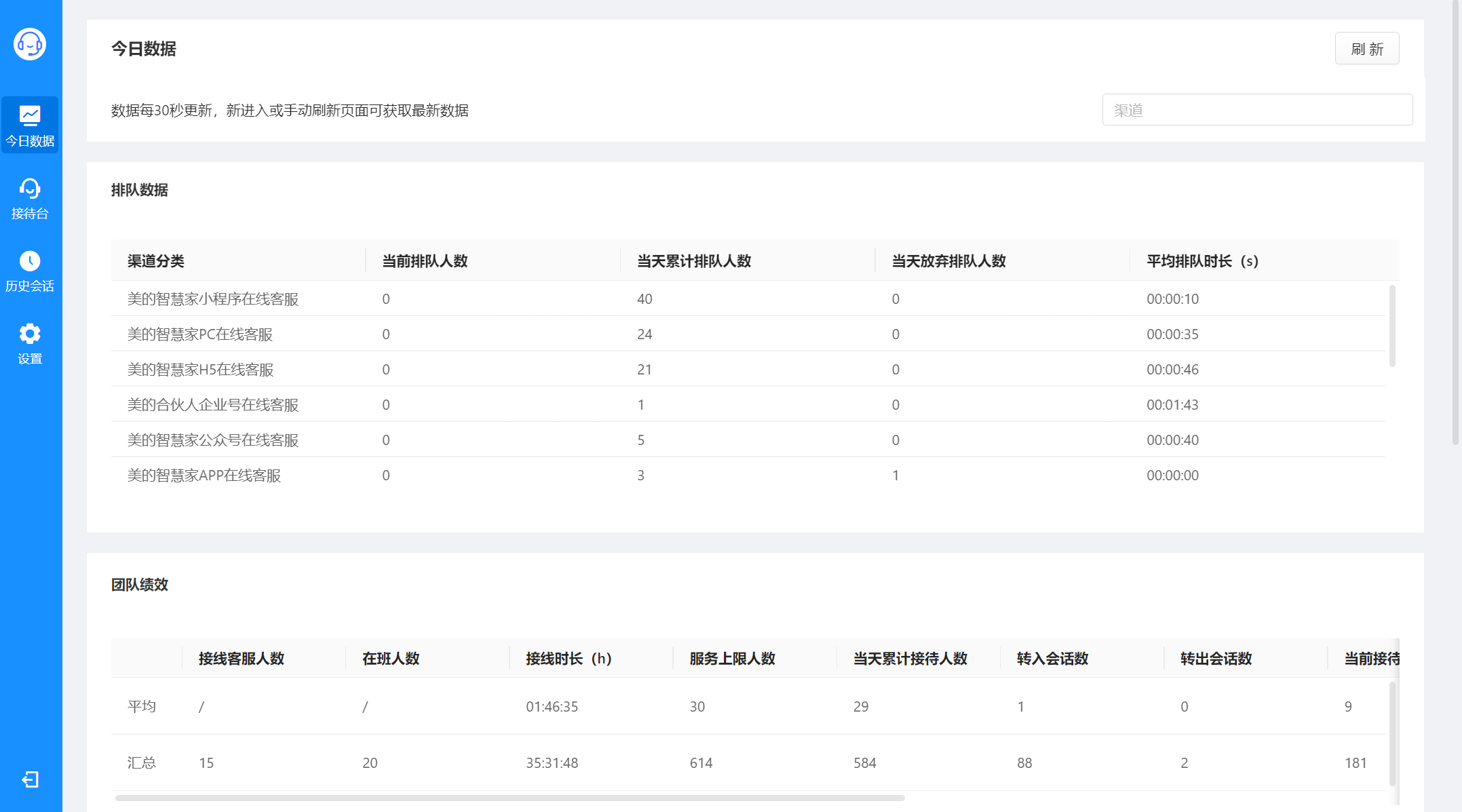Click the page vertical scrollbar
The image size is (1462, 812).
(1455, 223)
